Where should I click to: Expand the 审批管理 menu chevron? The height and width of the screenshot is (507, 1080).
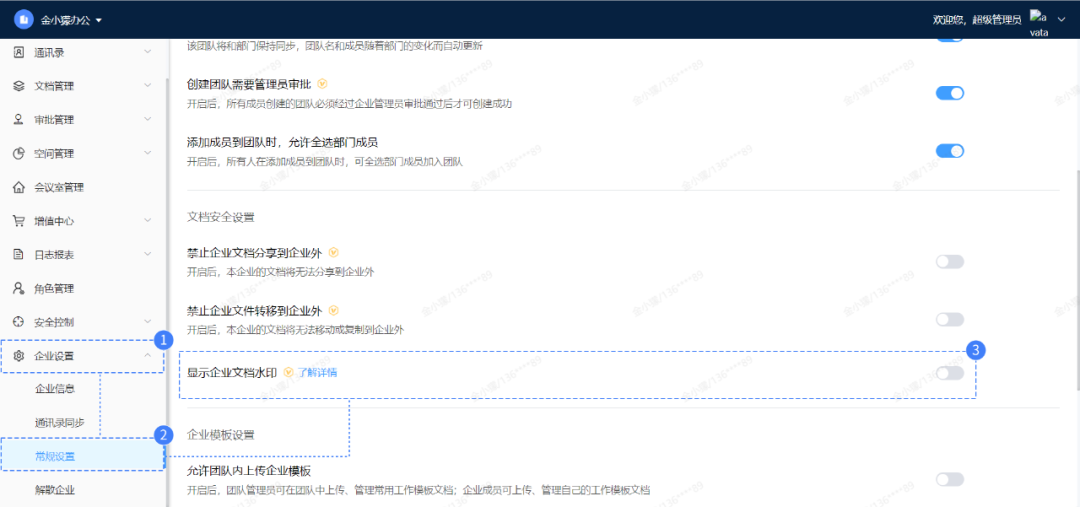pyautogui.click(x=147, y=120)
